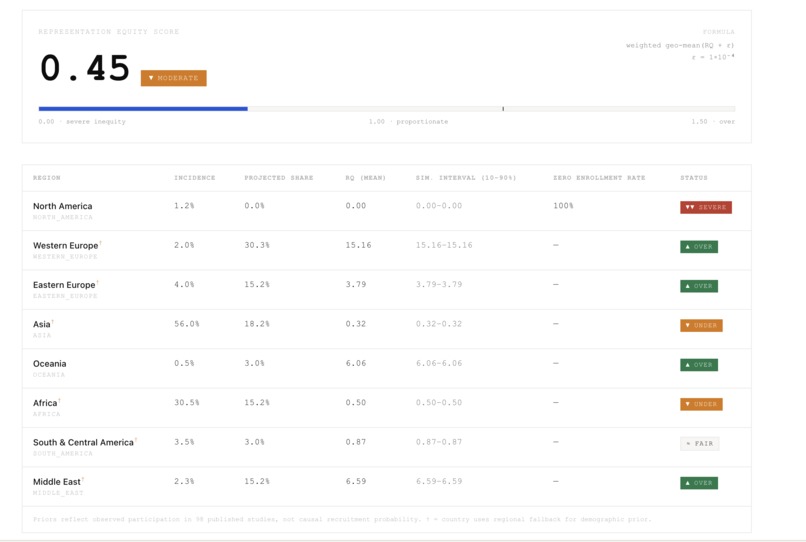Click the 6.06 RQ mean value
The image size is (806, 542).
(356, 364)
